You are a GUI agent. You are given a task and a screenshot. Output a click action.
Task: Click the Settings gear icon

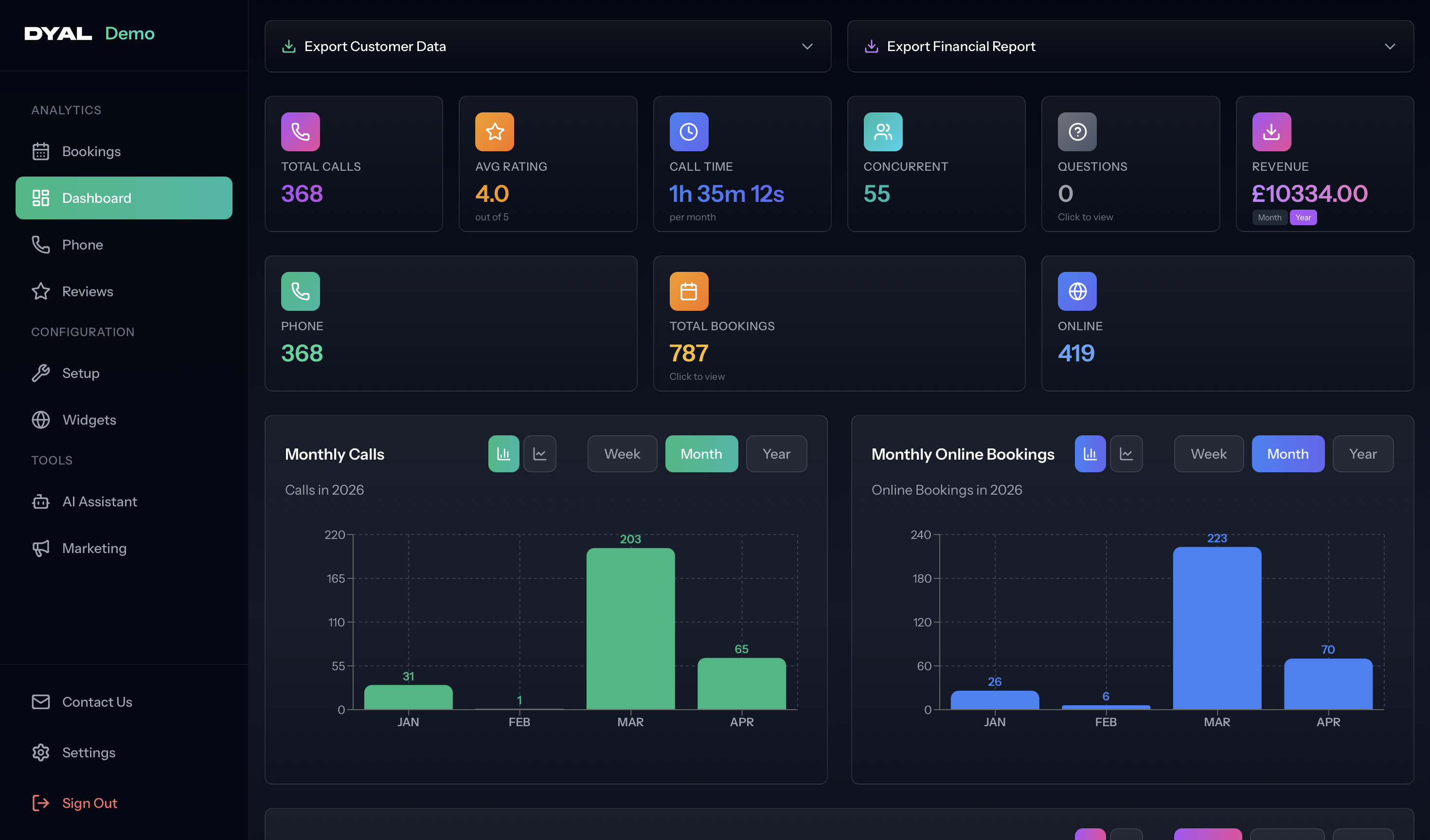41,752
